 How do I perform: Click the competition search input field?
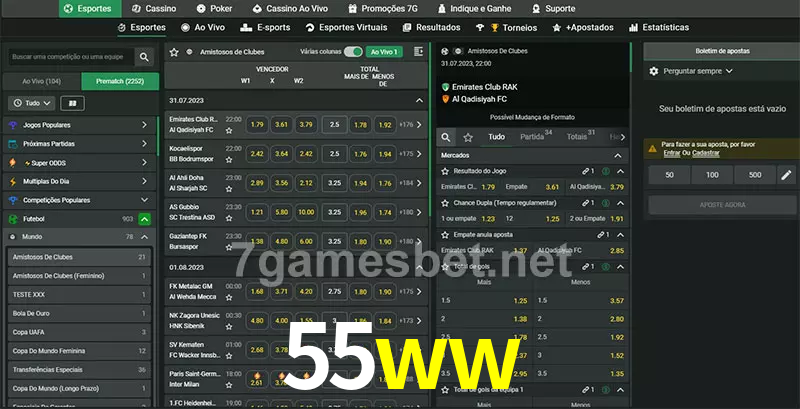pos(71,57)
